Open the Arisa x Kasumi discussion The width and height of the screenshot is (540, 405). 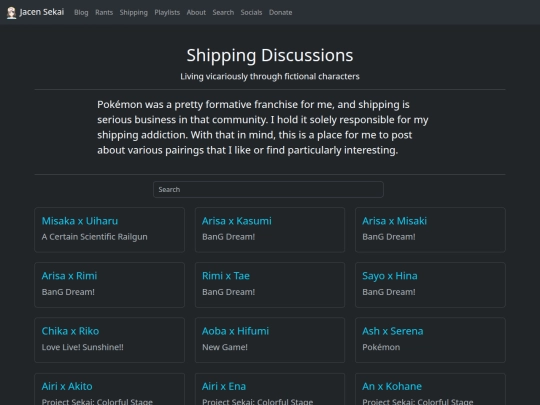coord(237,221)
